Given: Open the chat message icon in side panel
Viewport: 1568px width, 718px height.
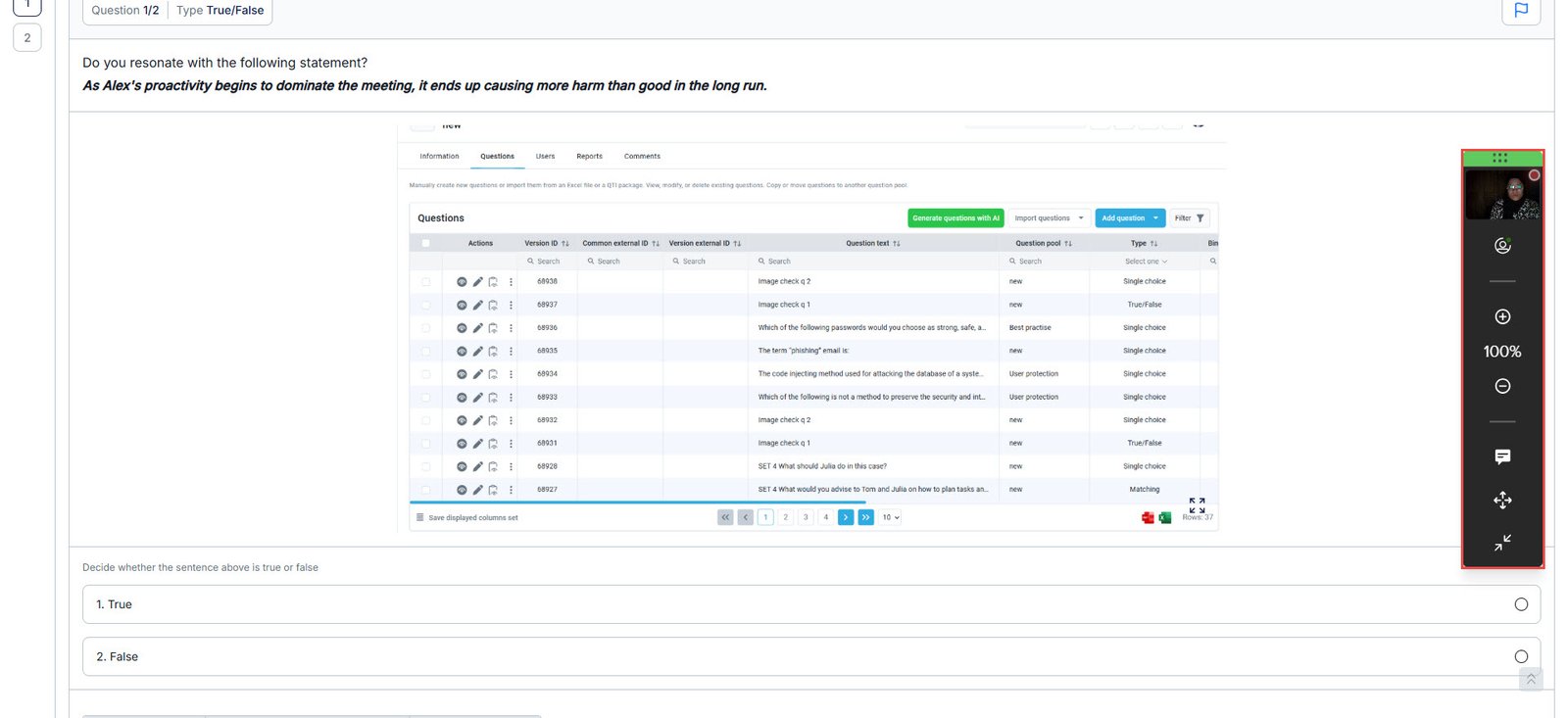Looking at the screenshot, I should (x=1501, y=456).
